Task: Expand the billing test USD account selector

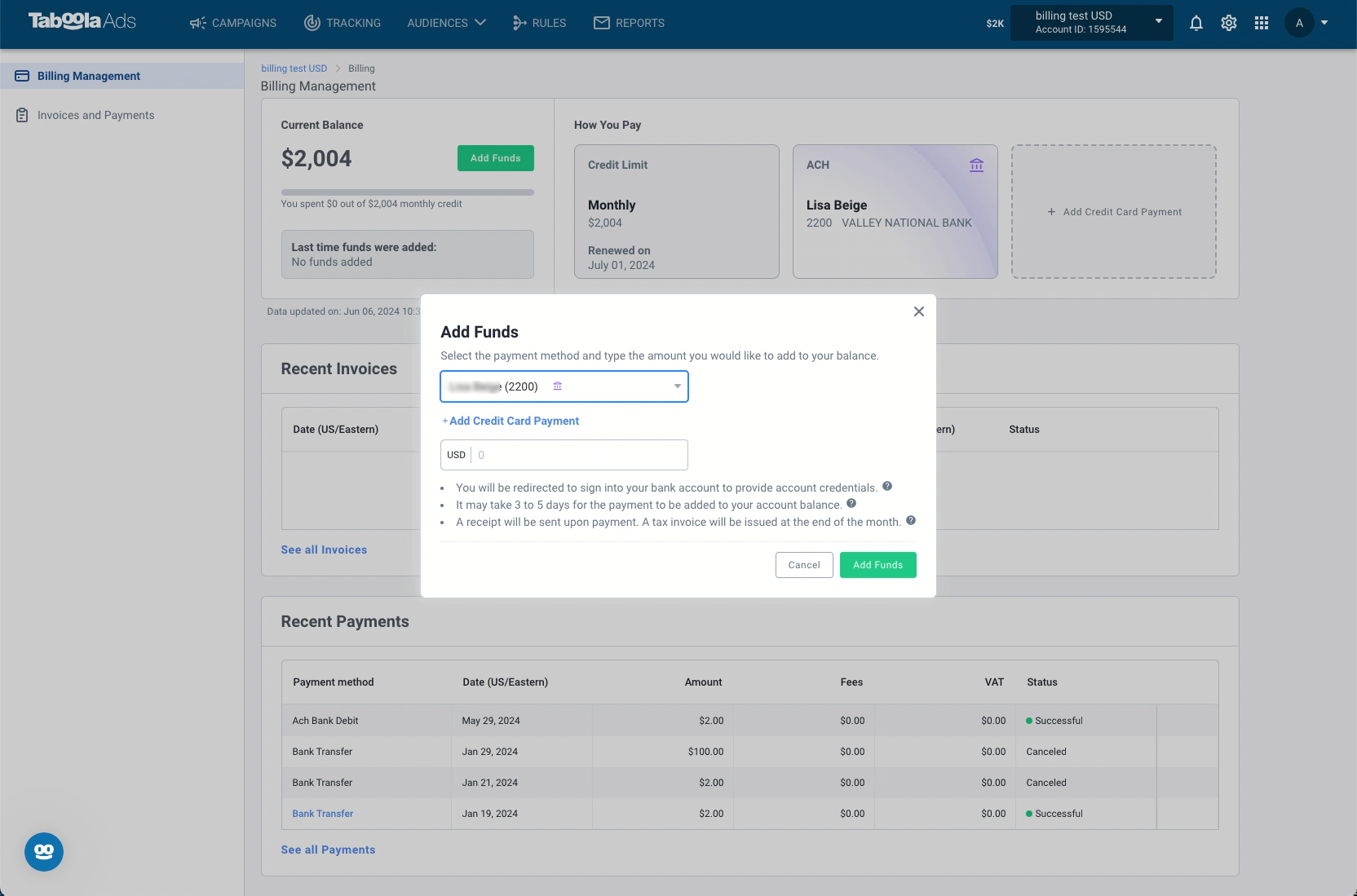Action: pyautogui.click(x=1092, y=23)
